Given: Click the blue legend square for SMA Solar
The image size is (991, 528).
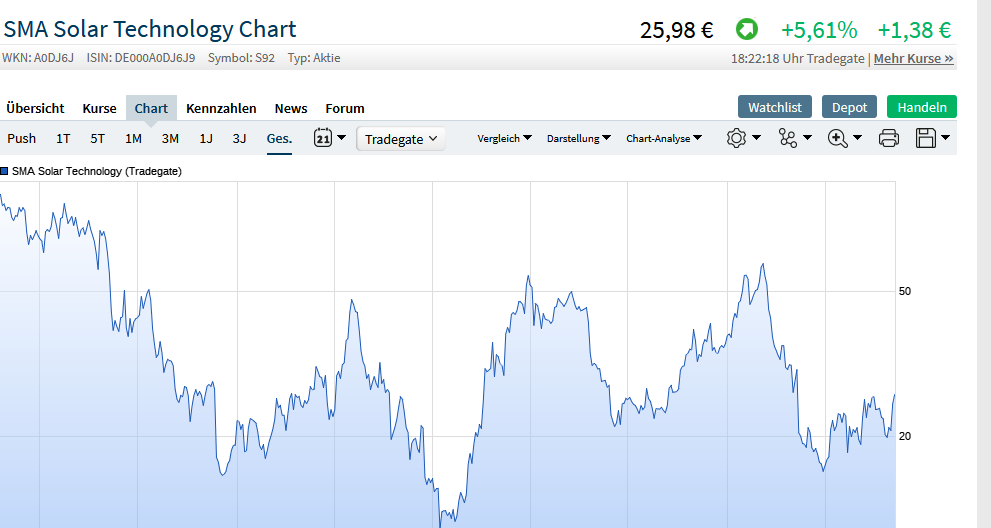Looking at the screenshot, I should (x=4, y=171).
